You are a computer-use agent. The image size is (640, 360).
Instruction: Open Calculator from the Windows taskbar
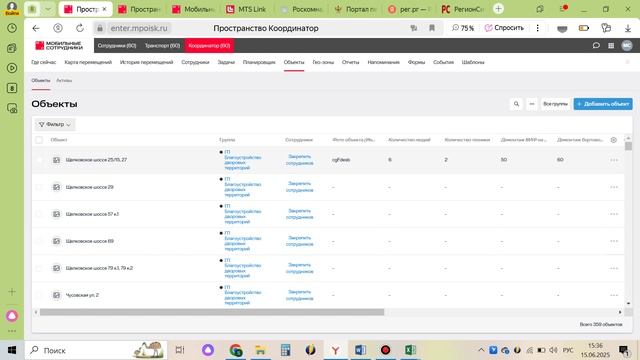click(x=285, y=350)
